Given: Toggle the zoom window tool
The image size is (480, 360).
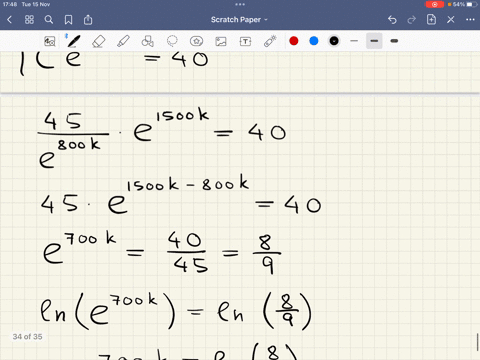Looking at the screenshot, I should pyautogui.click(x=50, y=41).
